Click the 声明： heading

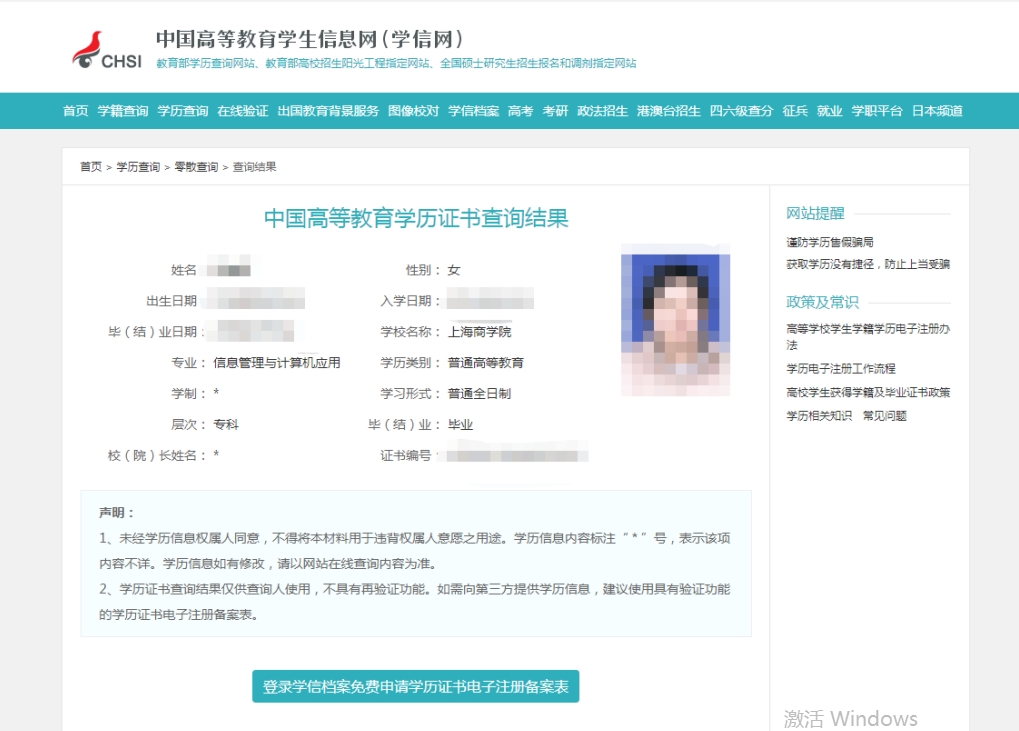pyautogui.click(x=116, y=513)
